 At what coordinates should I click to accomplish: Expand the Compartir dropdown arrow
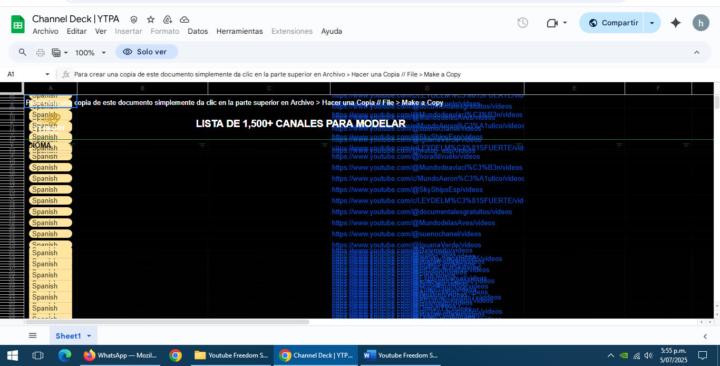tap(652, 23)
